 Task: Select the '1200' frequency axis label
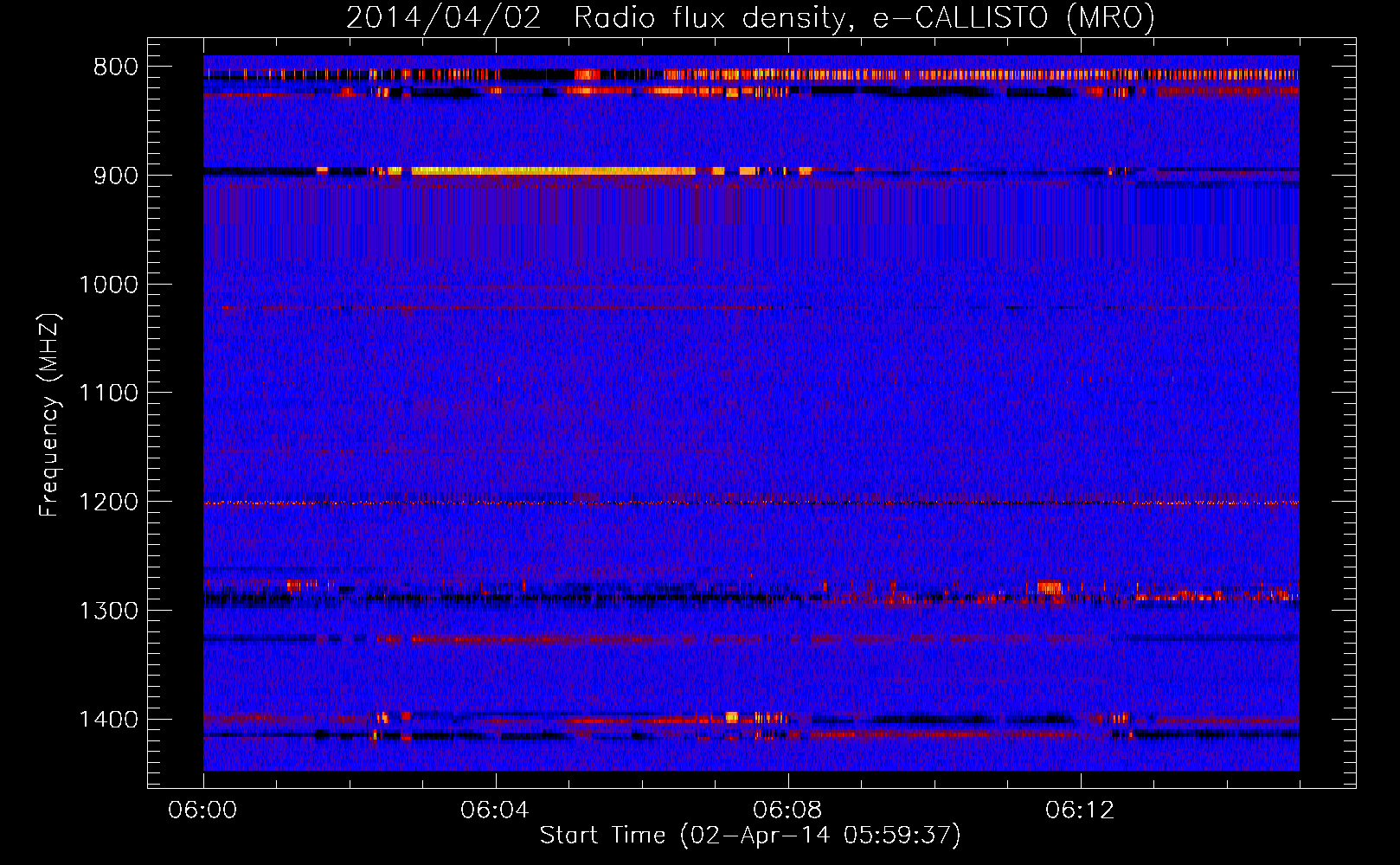coord(109,503)
